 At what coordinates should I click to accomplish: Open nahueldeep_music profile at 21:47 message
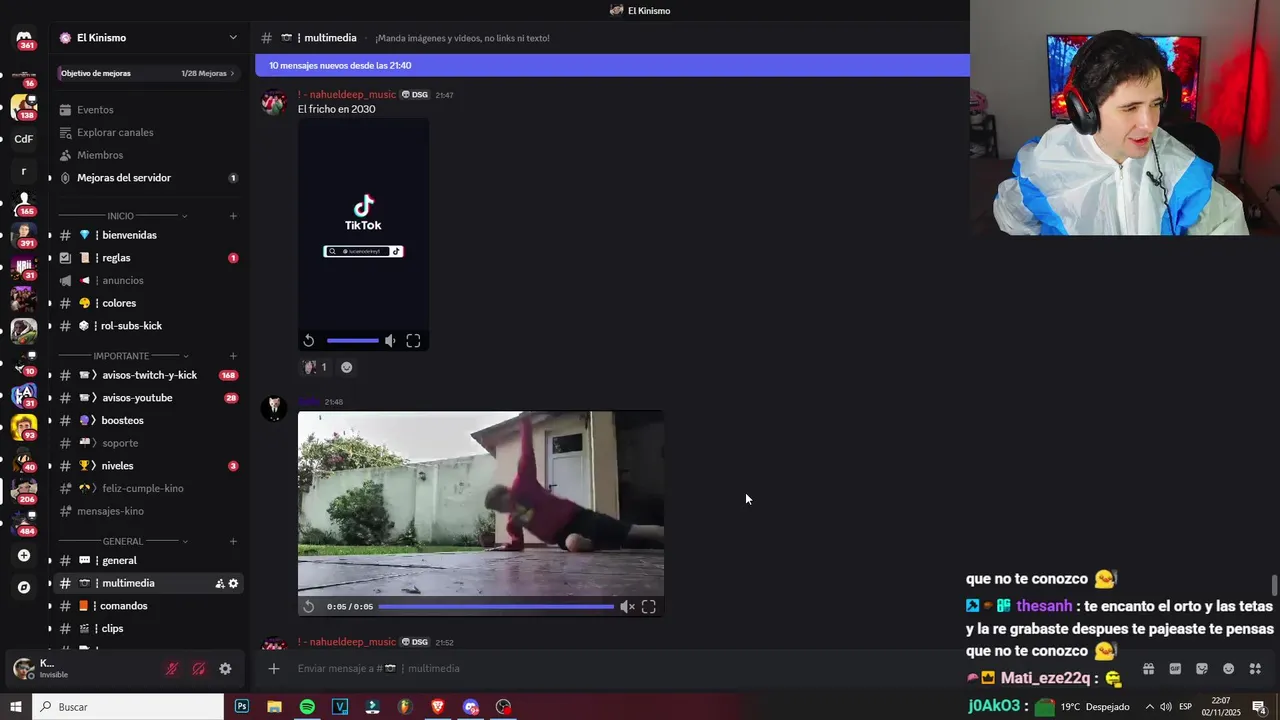tap(346, 95)
